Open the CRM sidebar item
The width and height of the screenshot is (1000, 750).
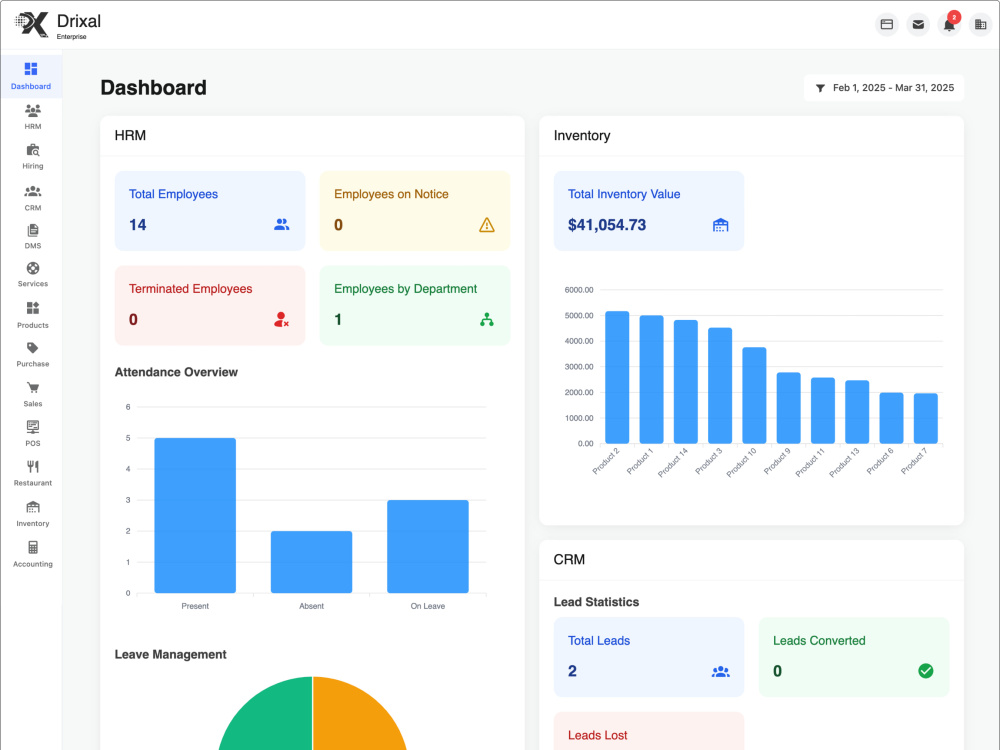point(33,198)
